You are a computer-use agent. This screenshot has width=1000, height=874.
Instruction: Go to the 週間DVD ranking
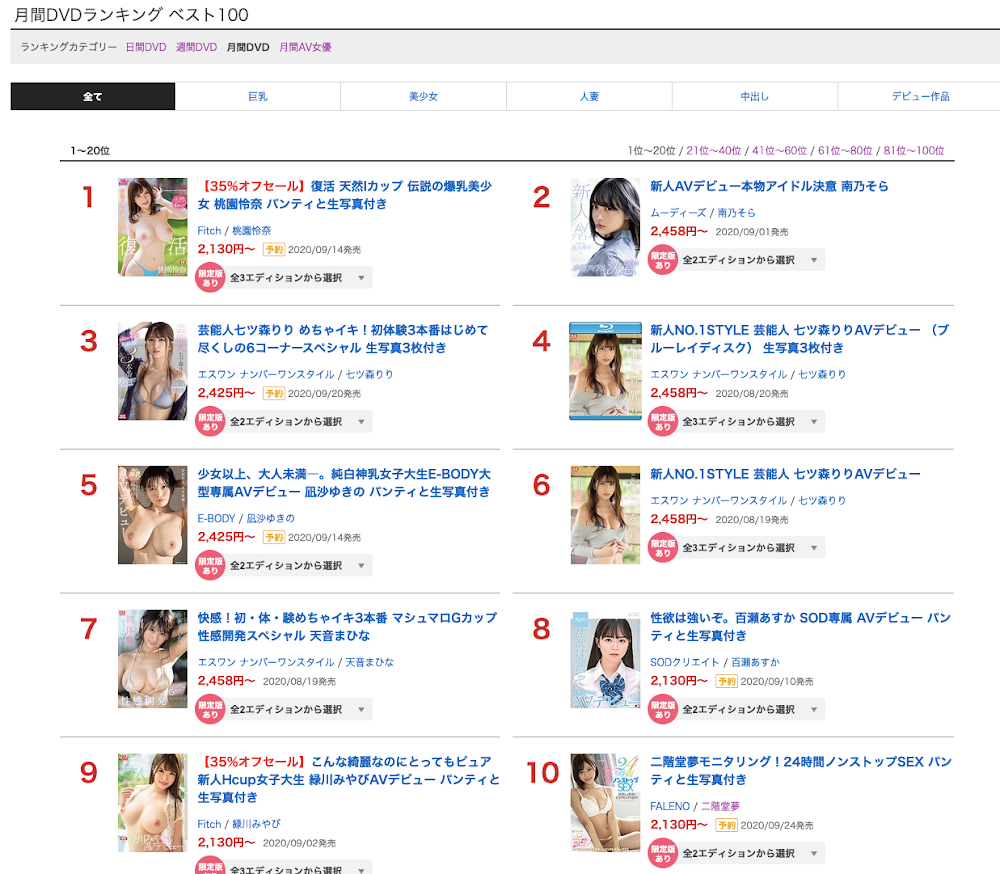tap(196, 47)
